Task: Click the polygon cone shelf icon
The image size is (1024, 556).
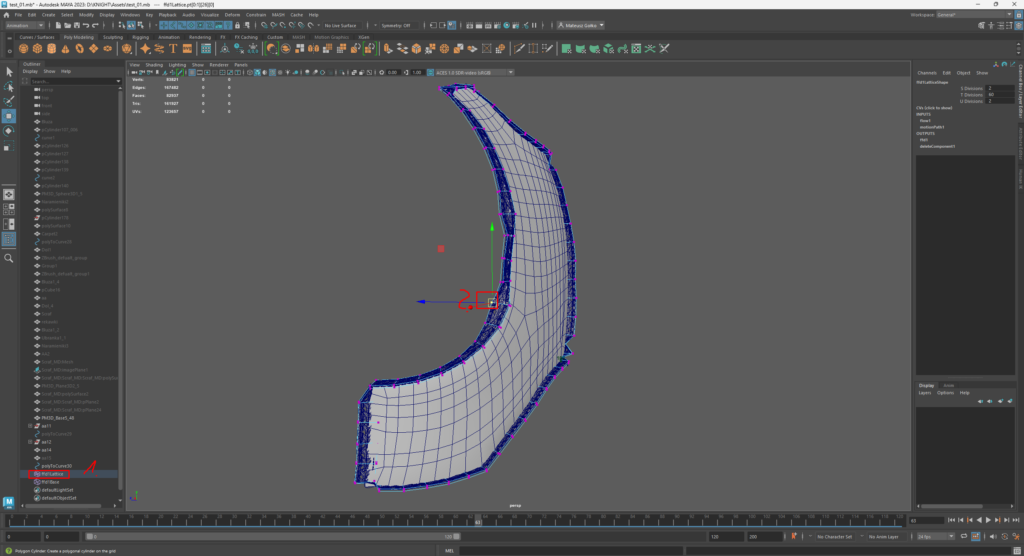Action: [x=65, y=48]
